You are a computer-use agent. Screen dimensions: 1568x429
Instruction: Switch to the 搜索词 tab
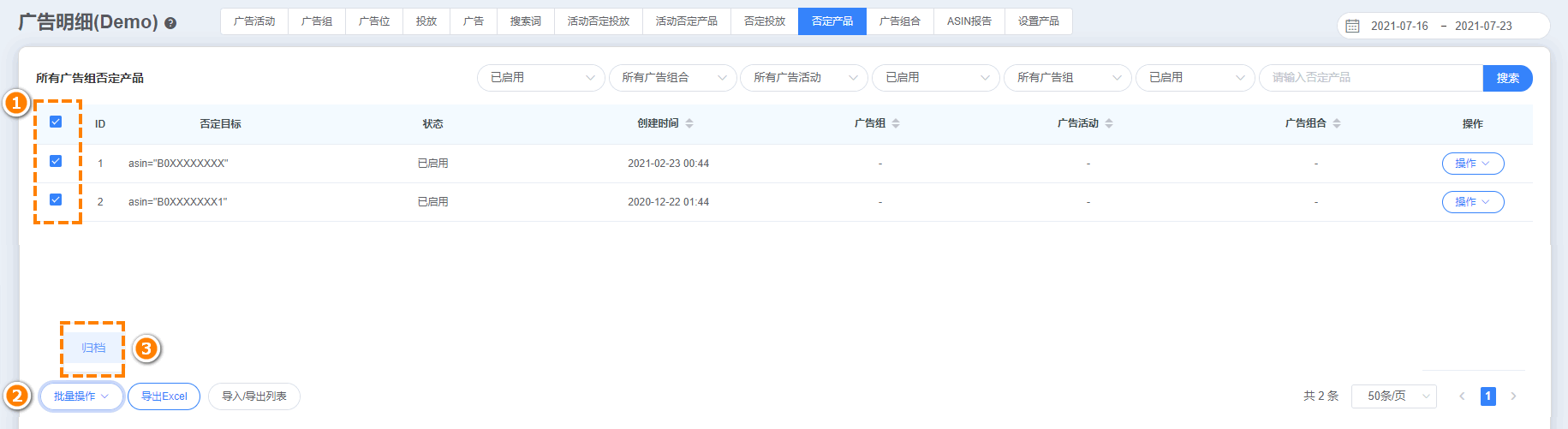coord(525,21)
